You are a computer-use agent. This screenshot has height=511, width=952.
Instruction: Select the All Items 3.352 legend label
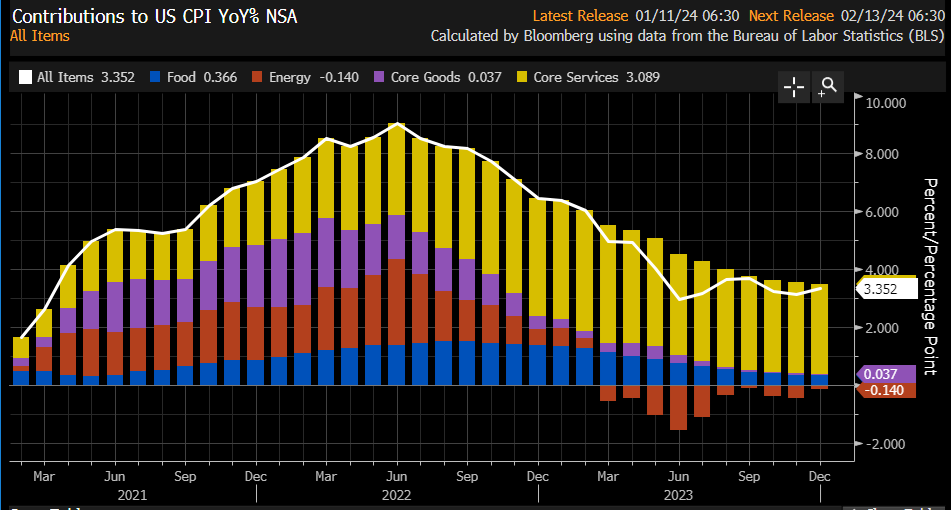(86, 77)
